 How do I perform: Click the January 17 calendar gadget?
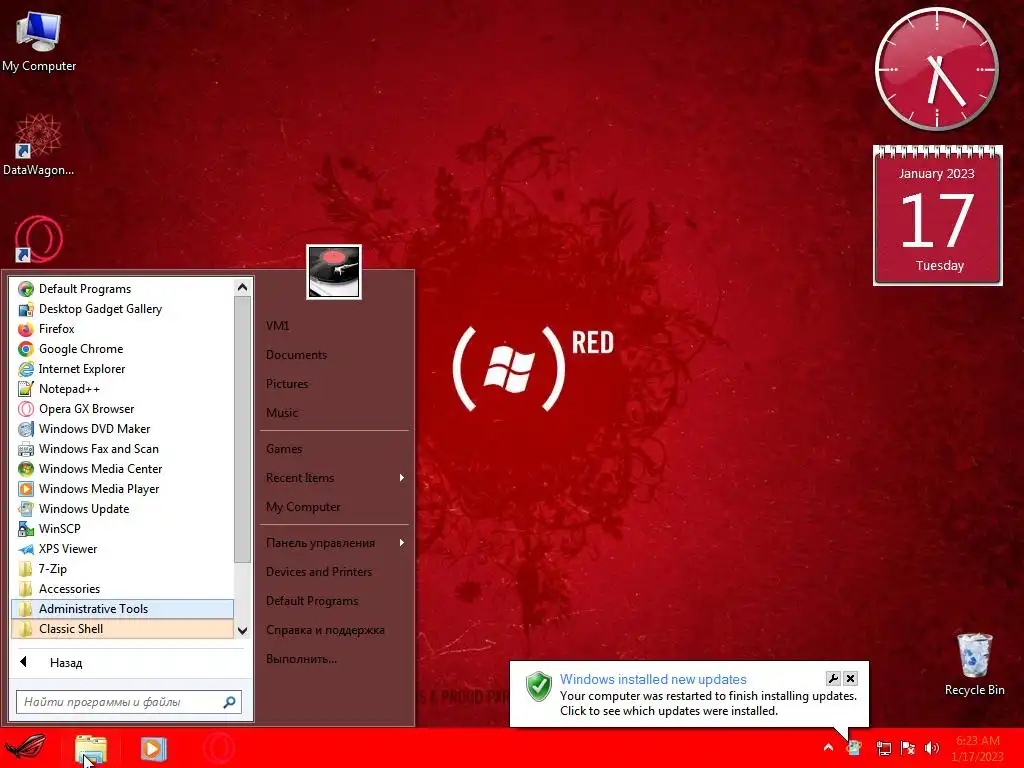coord(938,216)
